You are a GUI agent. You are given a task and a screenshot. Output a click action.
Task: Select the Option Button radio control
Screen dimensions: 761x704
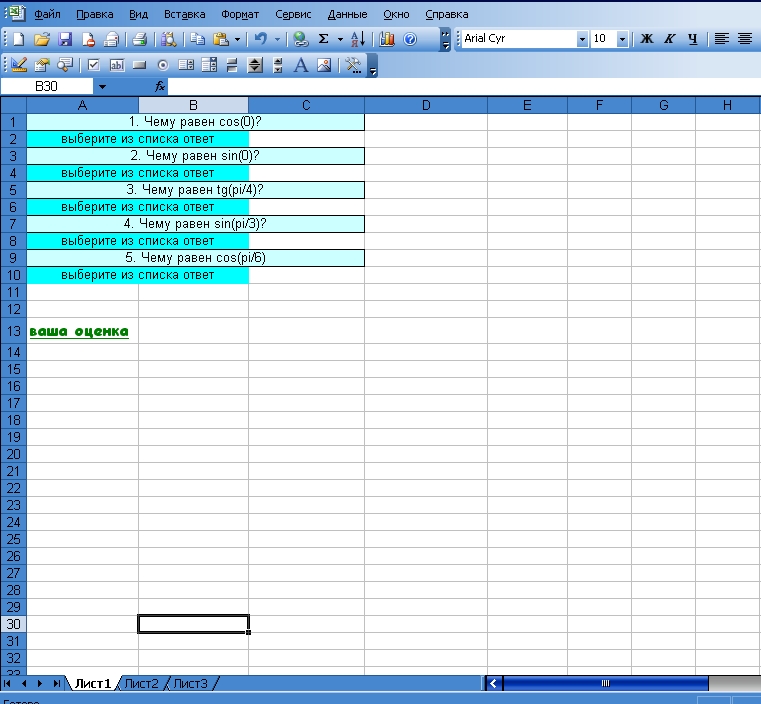point(163,65)
